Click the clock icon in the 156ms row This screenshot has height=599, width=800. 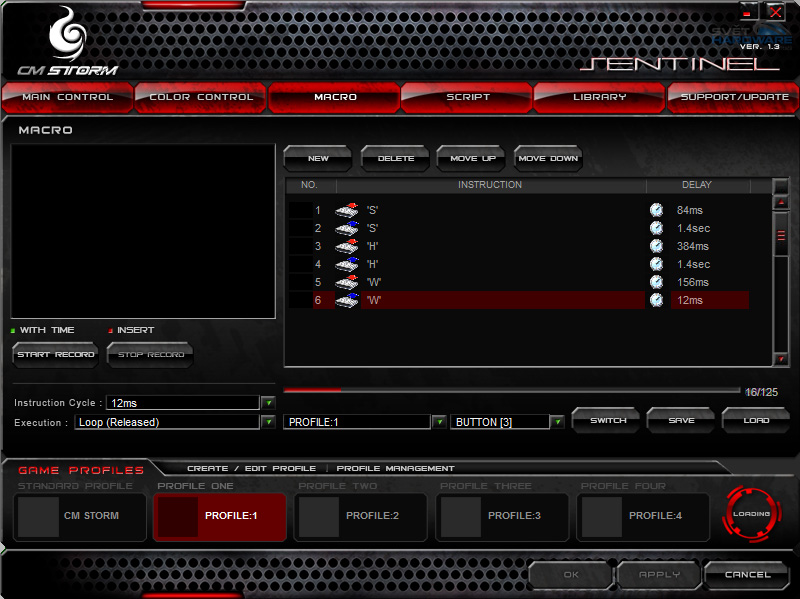[x=656, y=282]
